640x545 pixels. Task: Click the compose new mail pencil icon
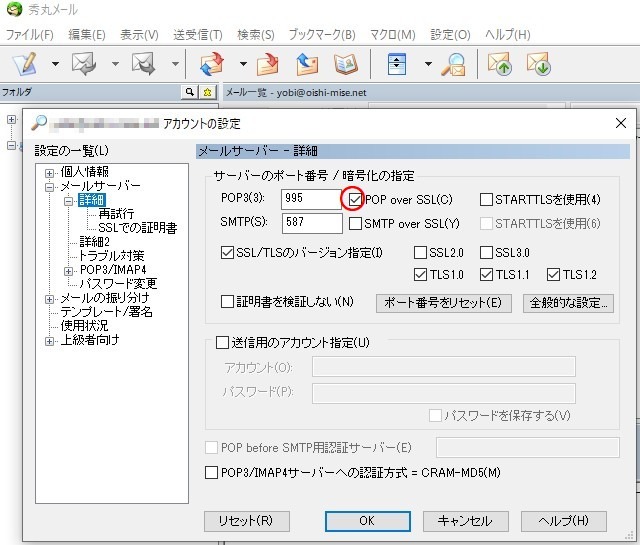pos(25,64)
